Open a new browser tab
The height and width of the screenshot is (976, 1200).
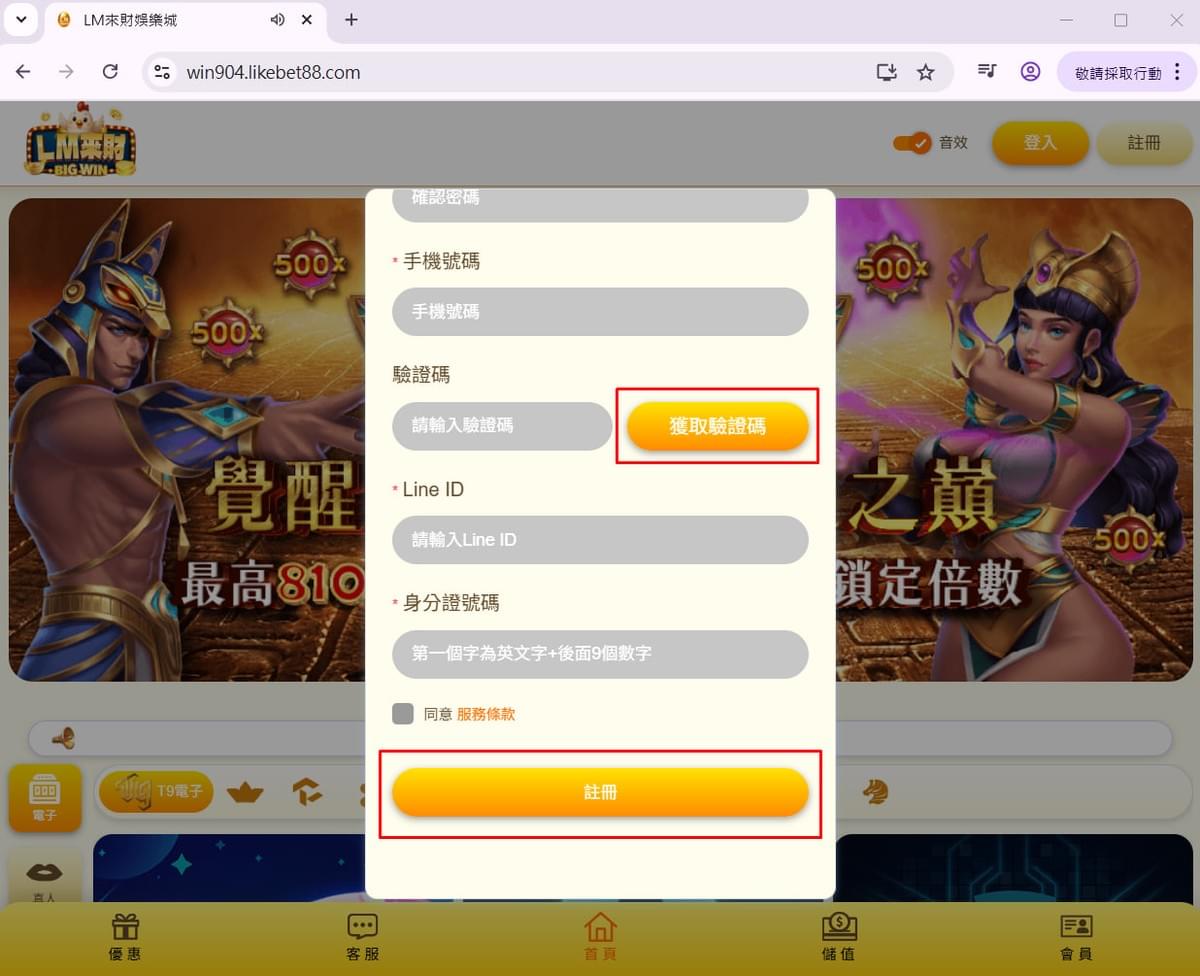tap(351, 20)
